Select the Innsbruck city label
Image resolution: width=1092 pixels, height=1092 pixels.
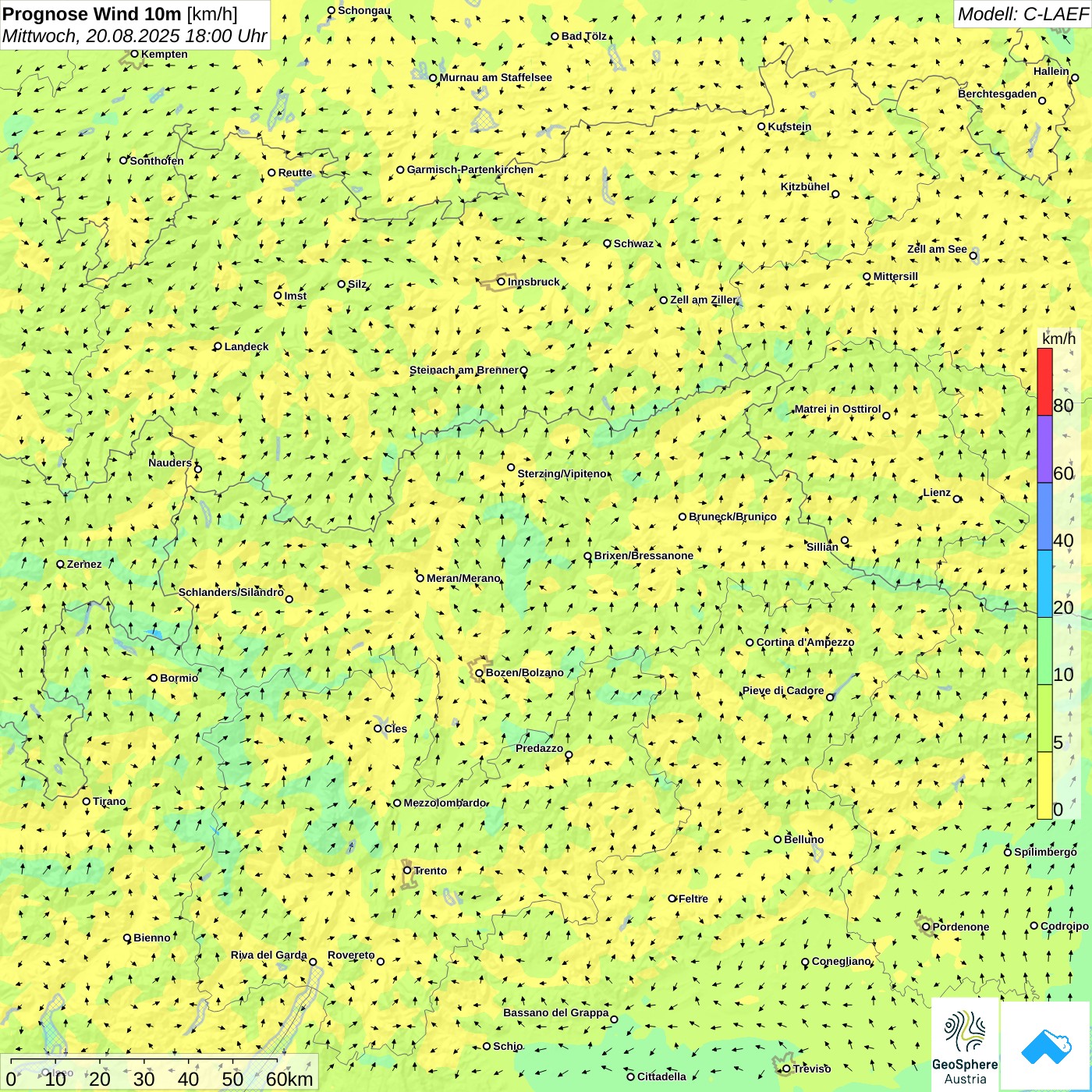pyautogui.click(x=534, y=282)
